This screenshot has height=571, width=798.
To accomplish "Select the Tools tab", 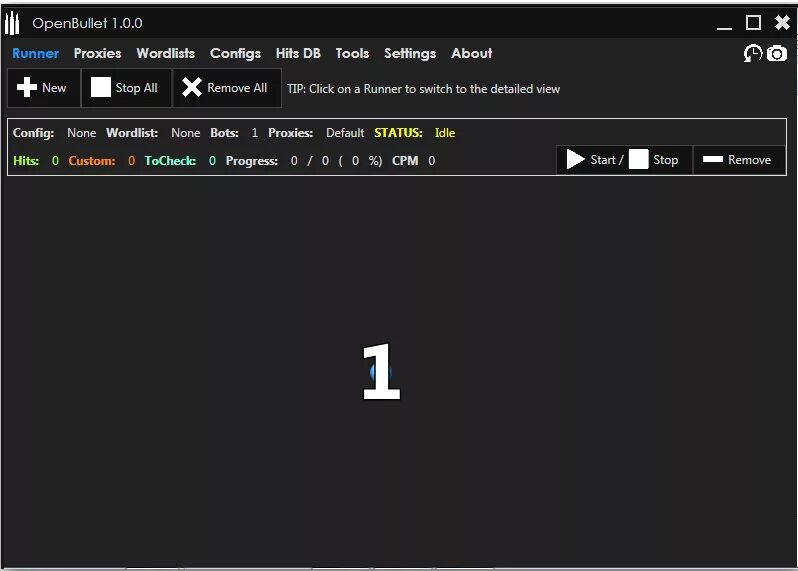I will point(352,53).
